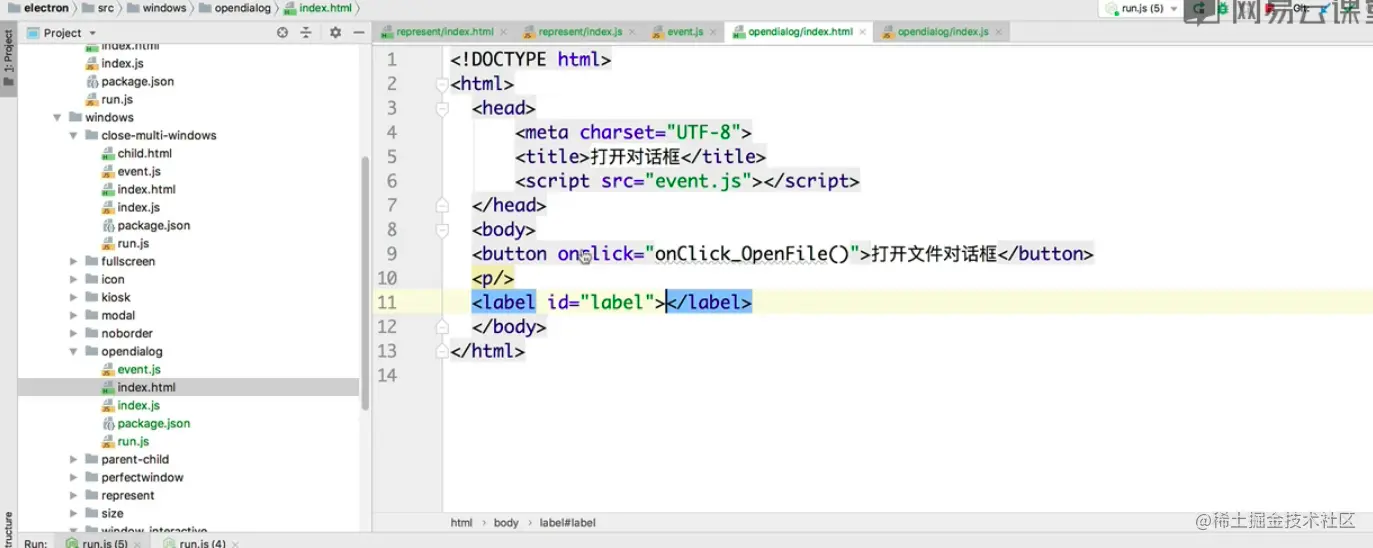Open the Structure tool window side tab
This screenshot has height=548, width=1373.
(x=8, y=530)
